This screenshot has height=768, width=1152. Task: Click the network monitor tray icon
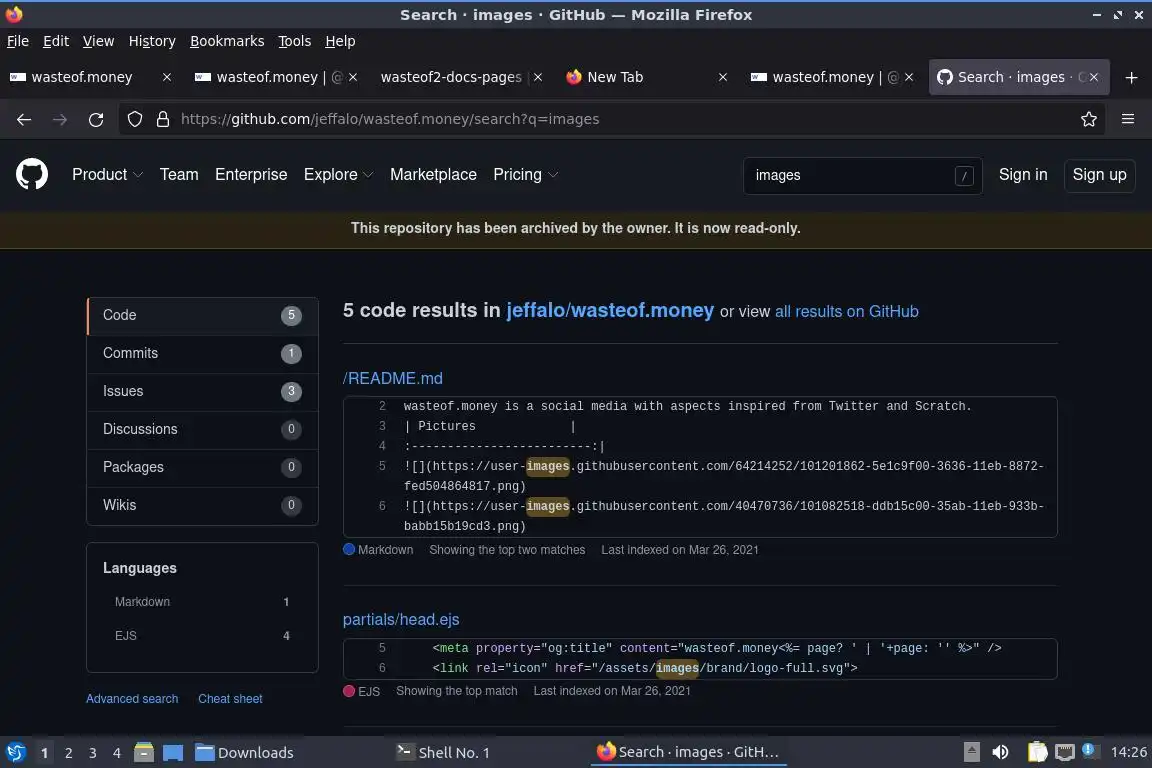point(1065,752)
